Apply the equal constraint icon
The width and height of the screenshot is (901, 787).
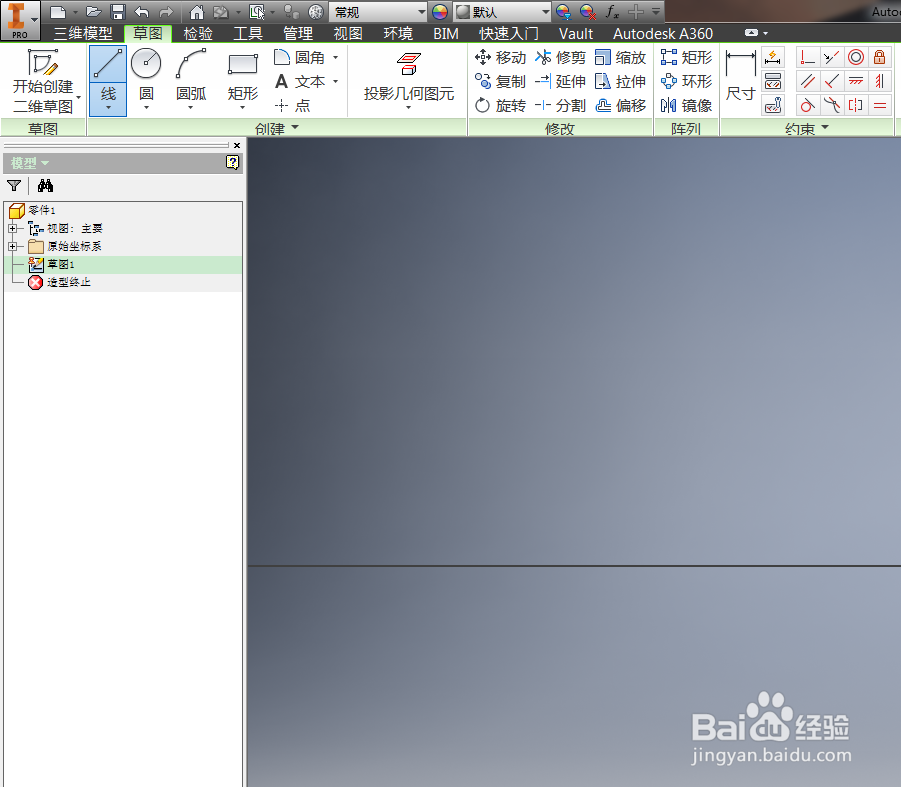point(879,105)
